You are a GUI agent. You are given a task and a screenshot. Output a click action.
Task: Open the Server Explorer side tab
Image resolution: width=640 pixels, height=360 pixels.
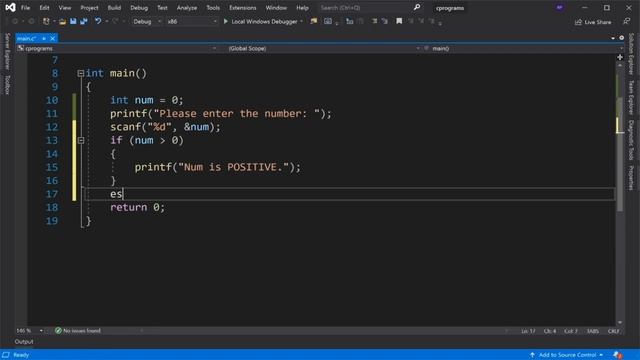(7, 51)
